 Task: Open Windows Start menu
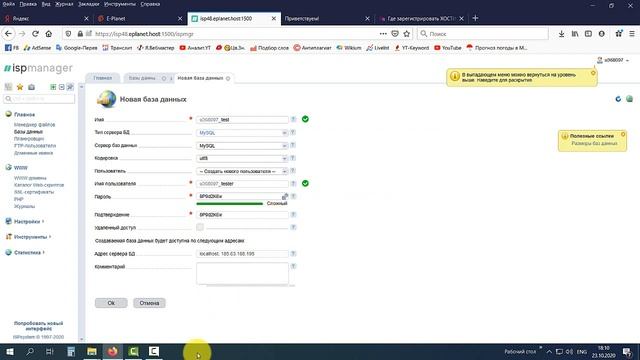coord(9,351)
